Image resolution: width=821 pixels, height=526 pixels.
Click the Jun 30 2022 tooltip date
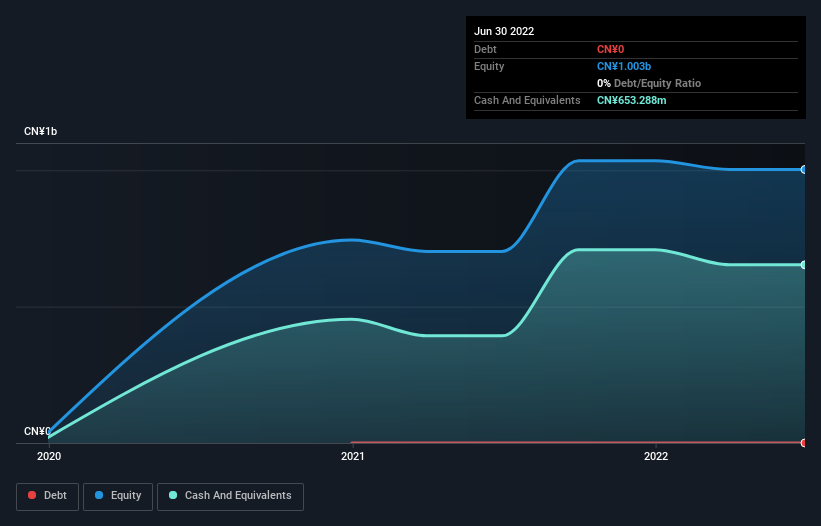[x=504, y=31]
